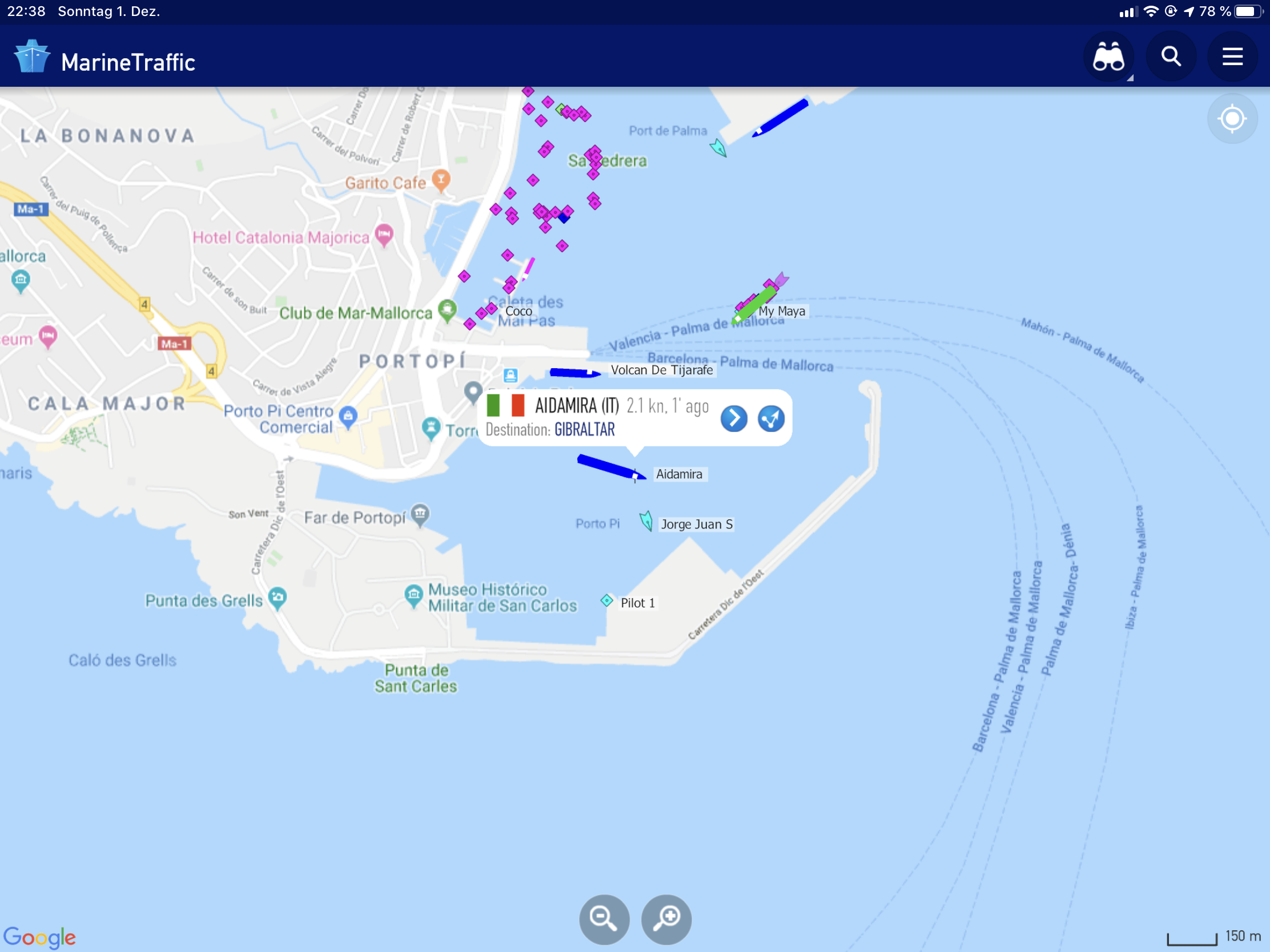Image resolution: width=1270 pixels, height=952 pixels.
Task: Tap the Garito Cafe map pin
Action: (440, 179)
